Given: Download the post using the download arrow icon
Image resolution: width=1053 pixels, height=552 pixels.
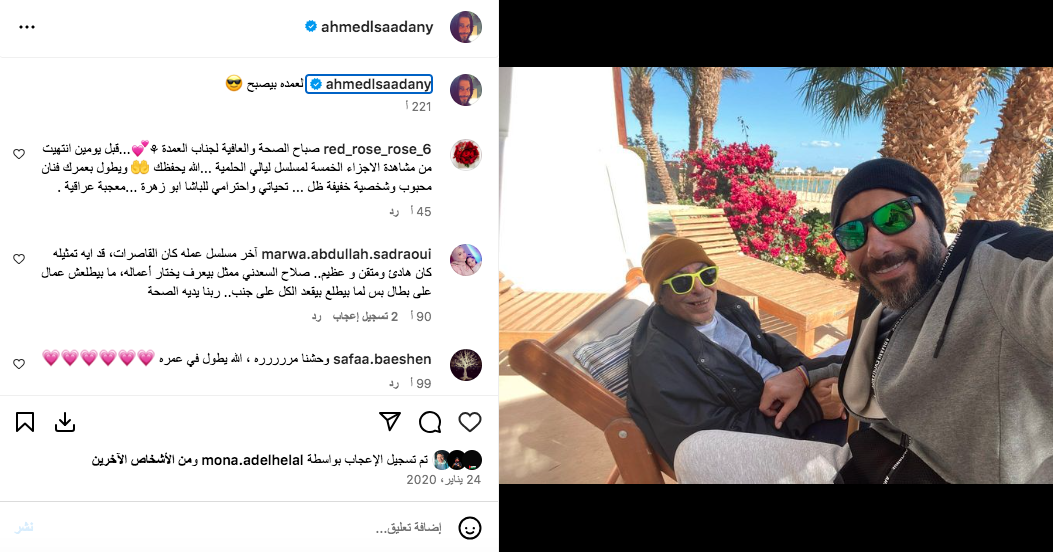Looking at the screenshot, I should (65, 422).
